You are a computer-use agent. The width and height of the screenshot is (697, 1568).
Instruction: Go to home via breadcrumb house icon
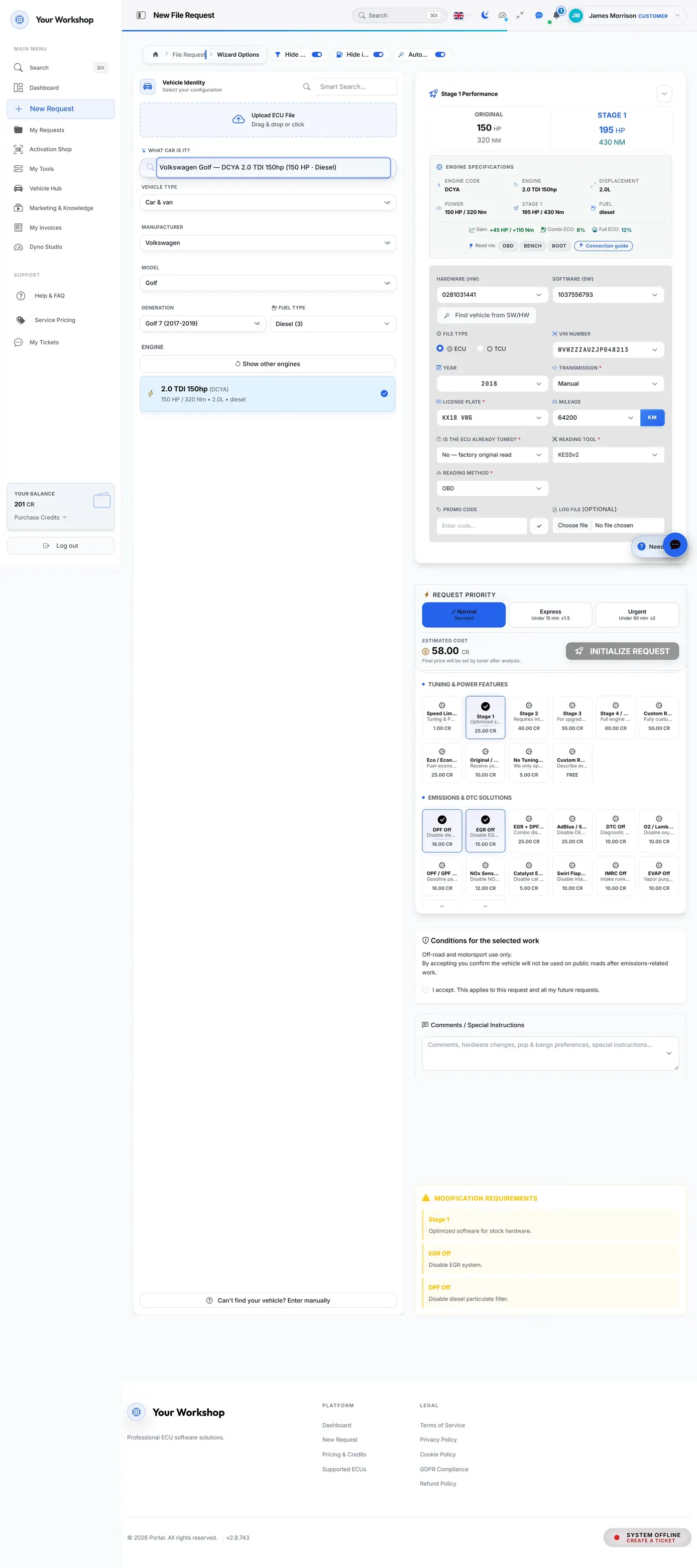pos(155,54)
